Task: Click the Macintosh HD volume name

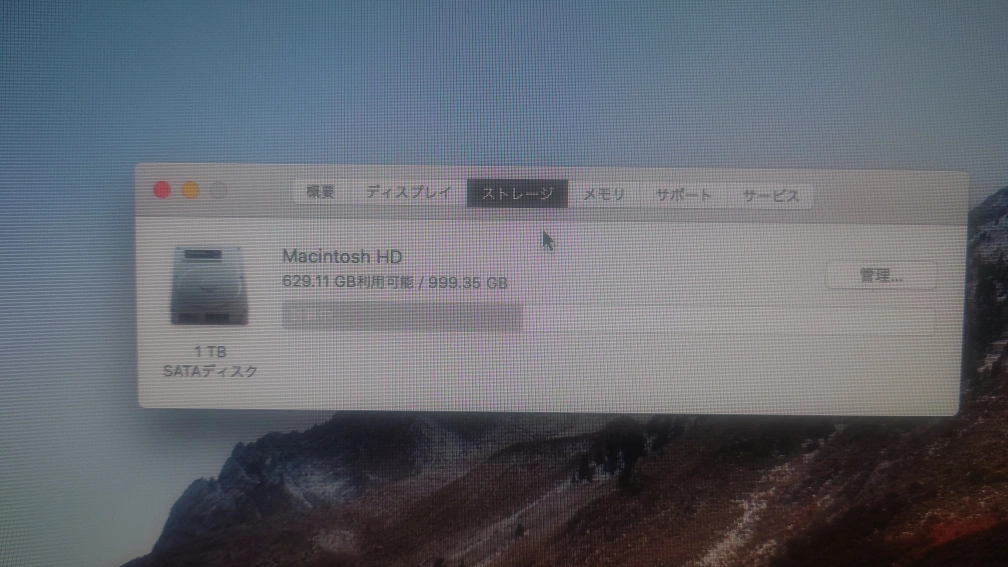Action: [342, 256]
